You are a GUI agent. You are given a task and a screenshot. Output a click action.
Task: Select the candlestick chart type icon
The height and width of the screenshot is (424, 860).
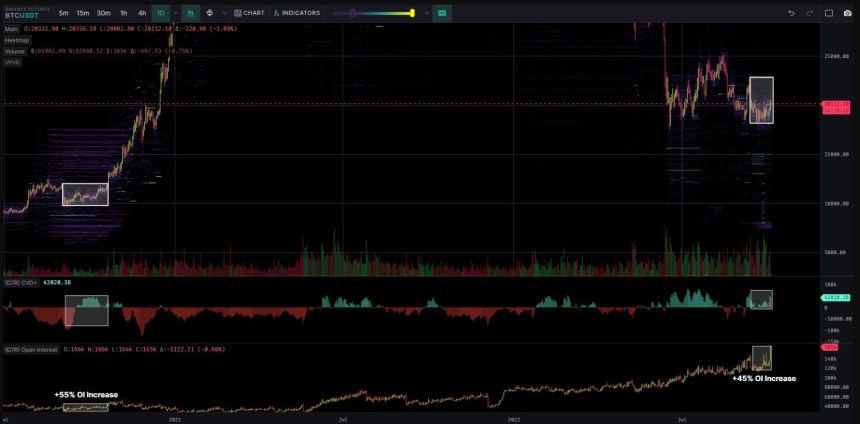pyautogui.click(x=191, y=13)
